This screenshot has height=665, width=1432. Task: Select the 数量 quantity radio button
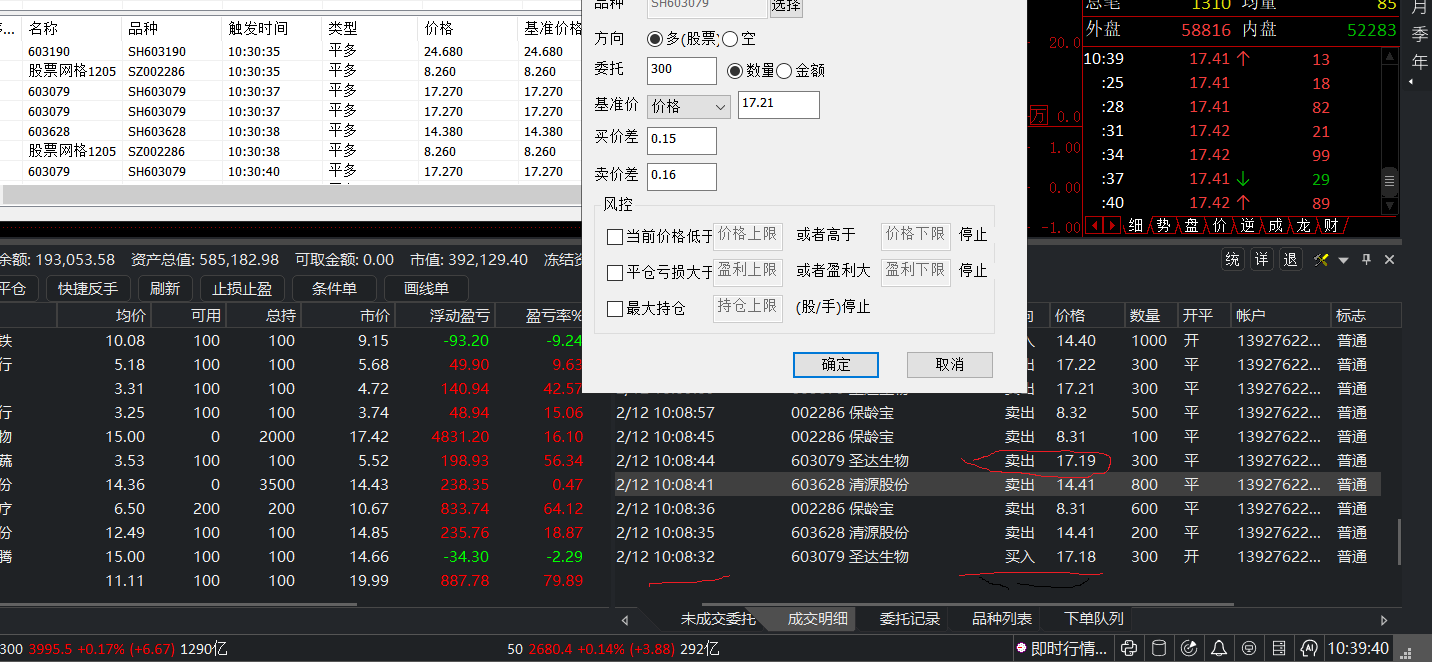pyautogui.click(x=735, y=71)
